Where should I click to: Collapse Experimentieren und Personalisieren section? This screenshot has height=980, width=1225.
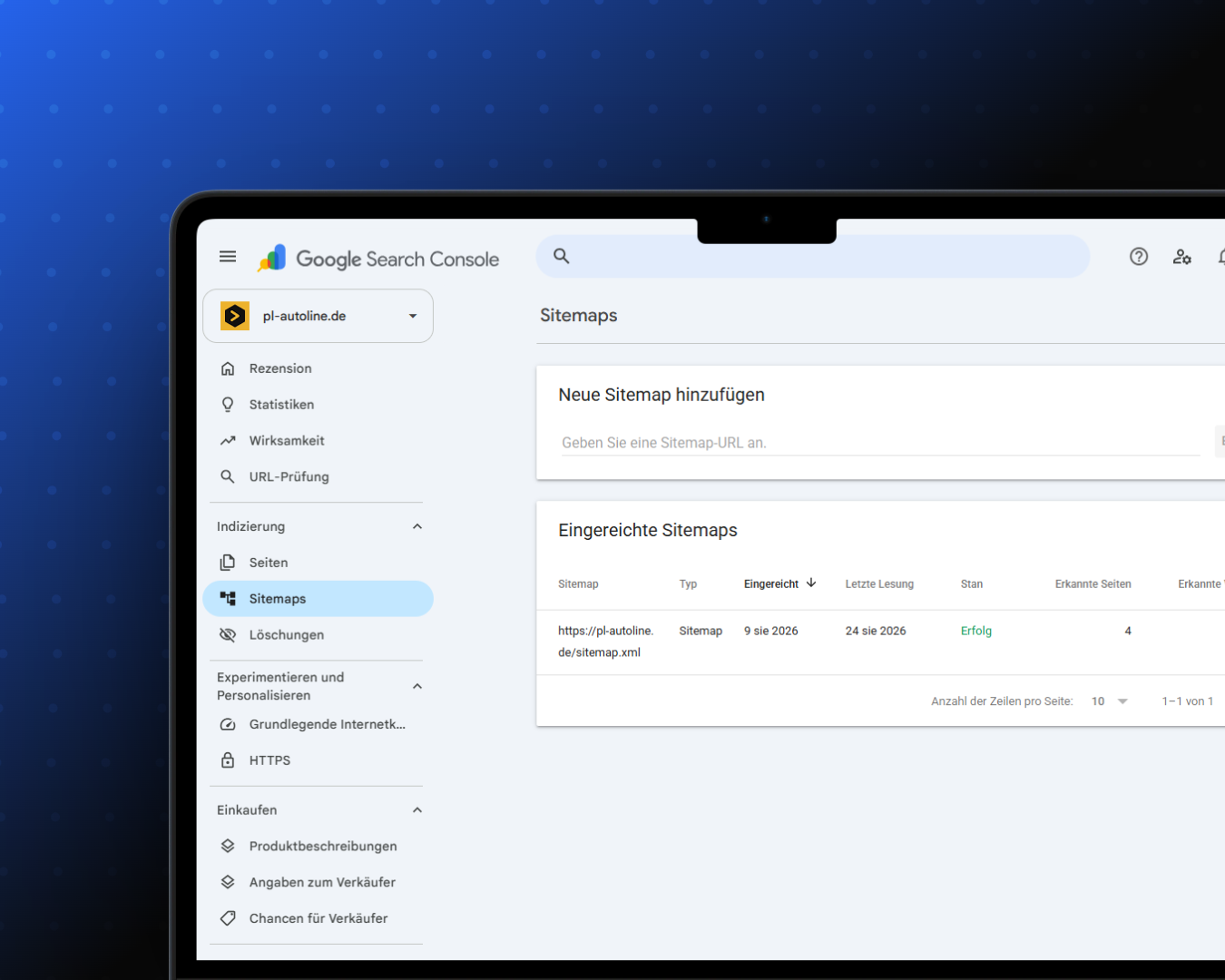tap(417, 686)
